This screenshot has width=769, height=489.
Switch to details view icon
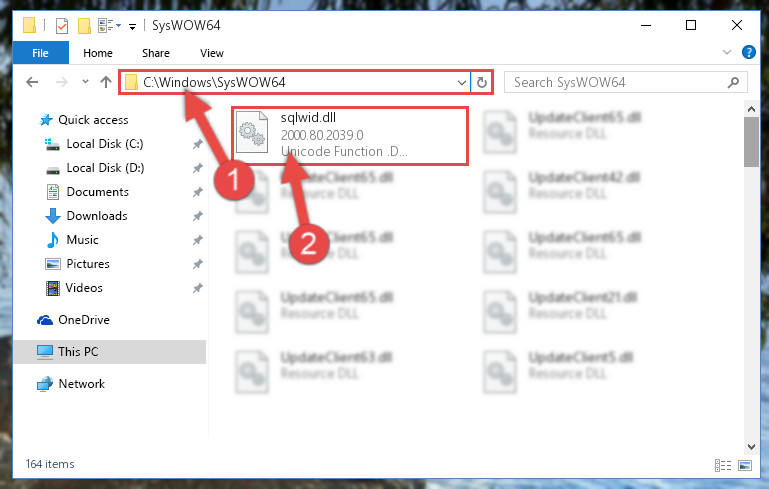tap(723, 465)
